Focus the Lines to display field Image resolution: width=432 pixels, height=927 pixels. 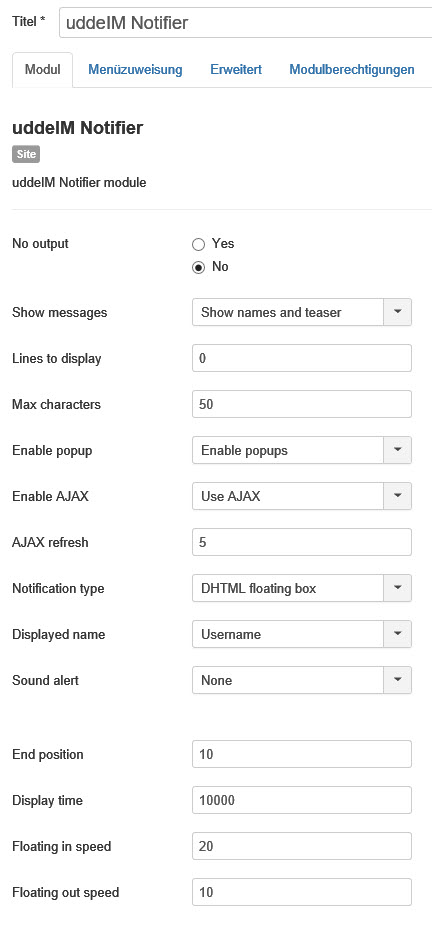click(302, 358)
